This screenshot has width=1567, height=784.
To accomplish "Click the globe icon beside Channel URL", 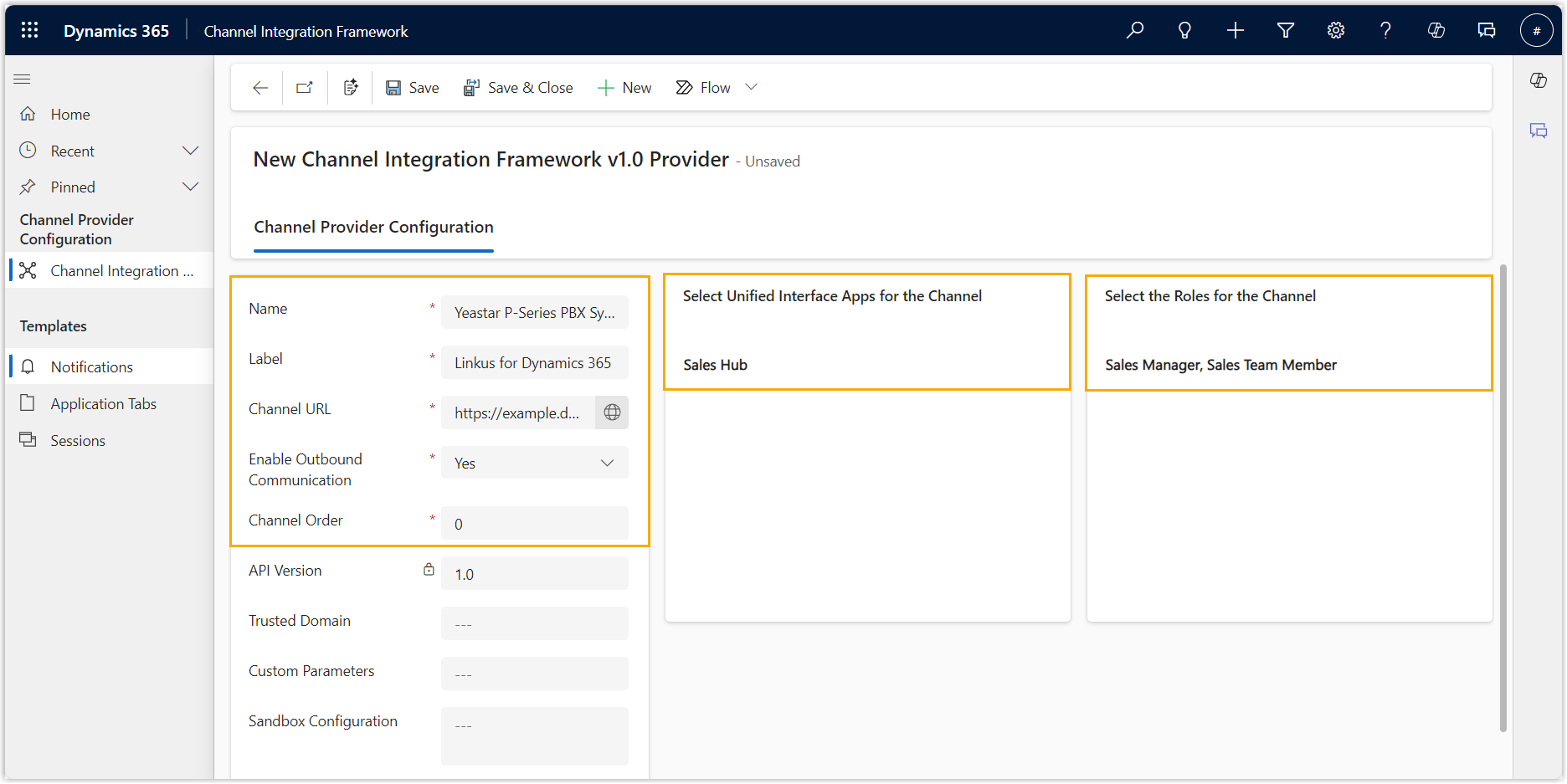I will (x=612, y=412).
